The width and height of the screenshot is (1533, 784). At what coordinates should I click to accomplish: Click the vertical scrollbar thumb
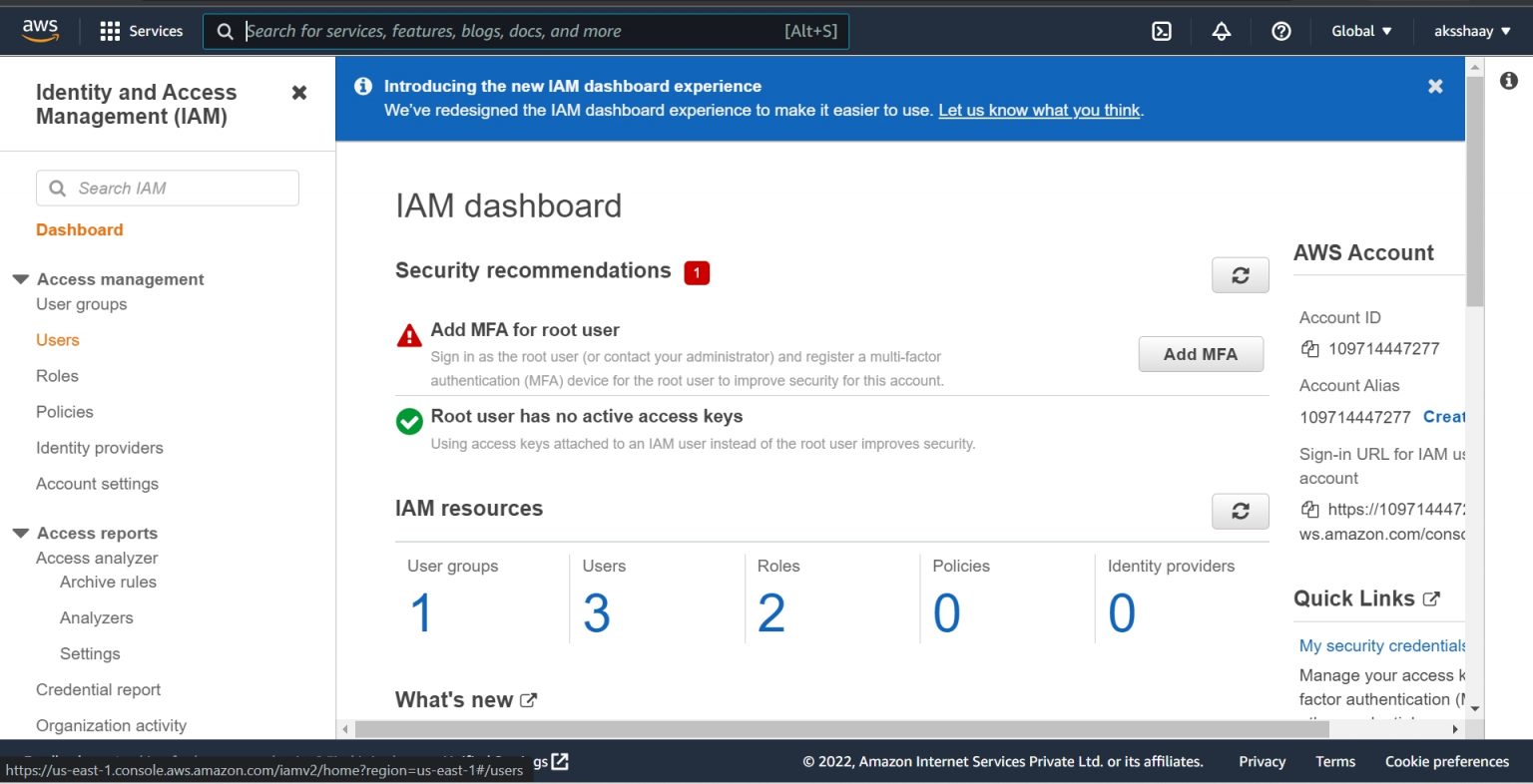point(1475,190)
